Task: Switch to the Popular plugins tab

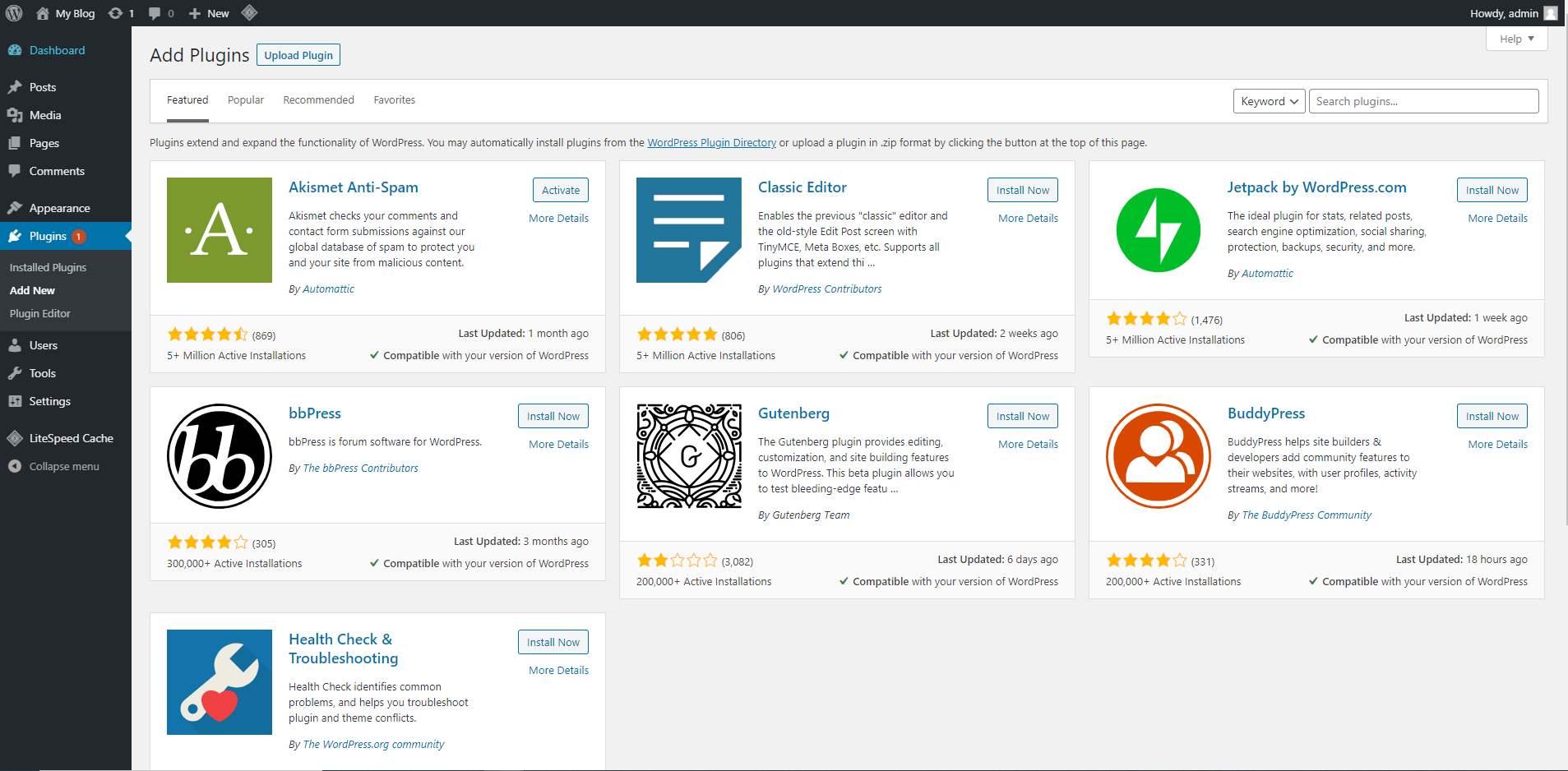Action: click(x=245, y=100)
